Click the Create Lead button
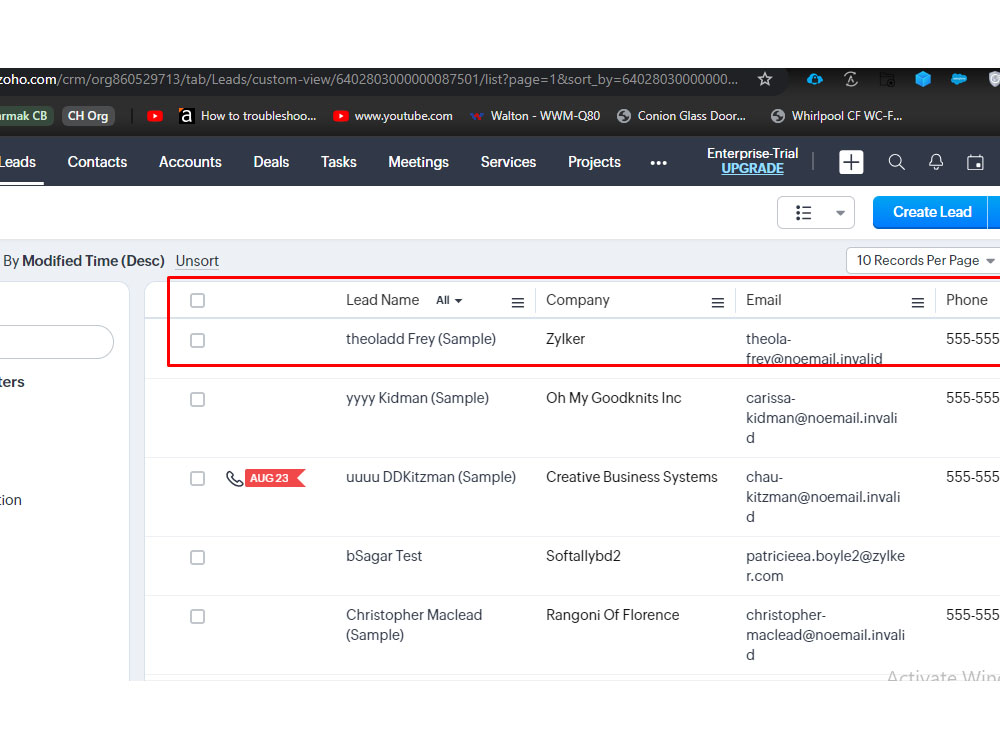1000x750 pixels. point(931,212)
